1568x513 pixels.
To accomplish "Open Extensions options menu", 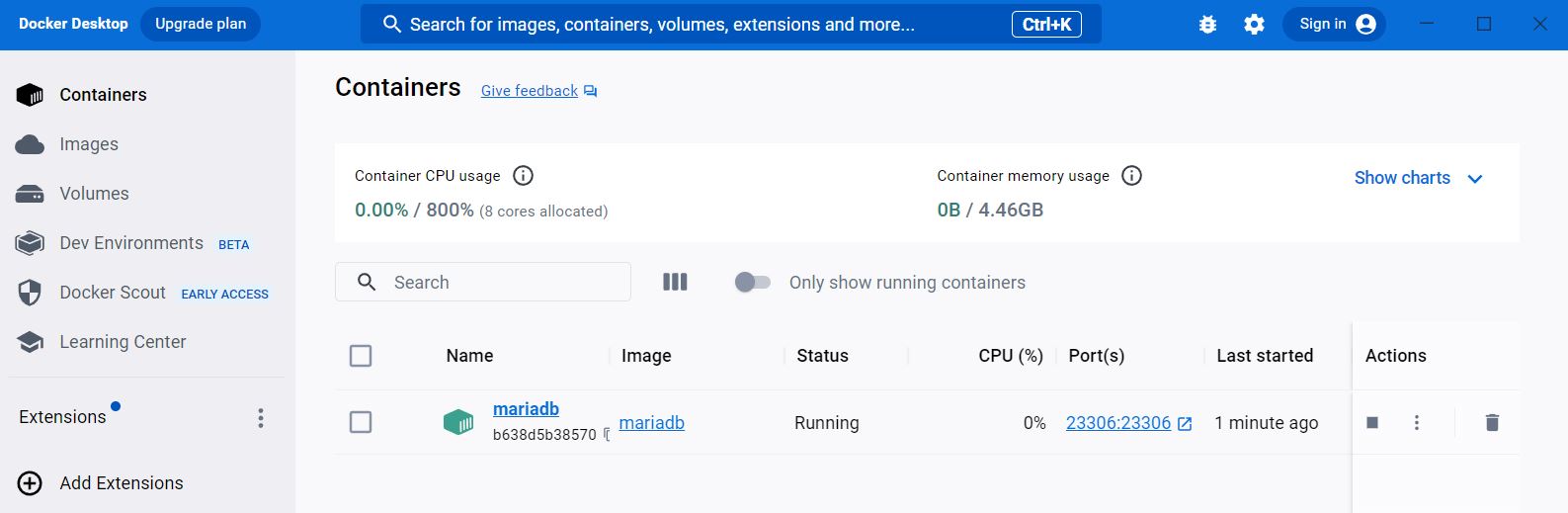I will (x=261, y=418).
